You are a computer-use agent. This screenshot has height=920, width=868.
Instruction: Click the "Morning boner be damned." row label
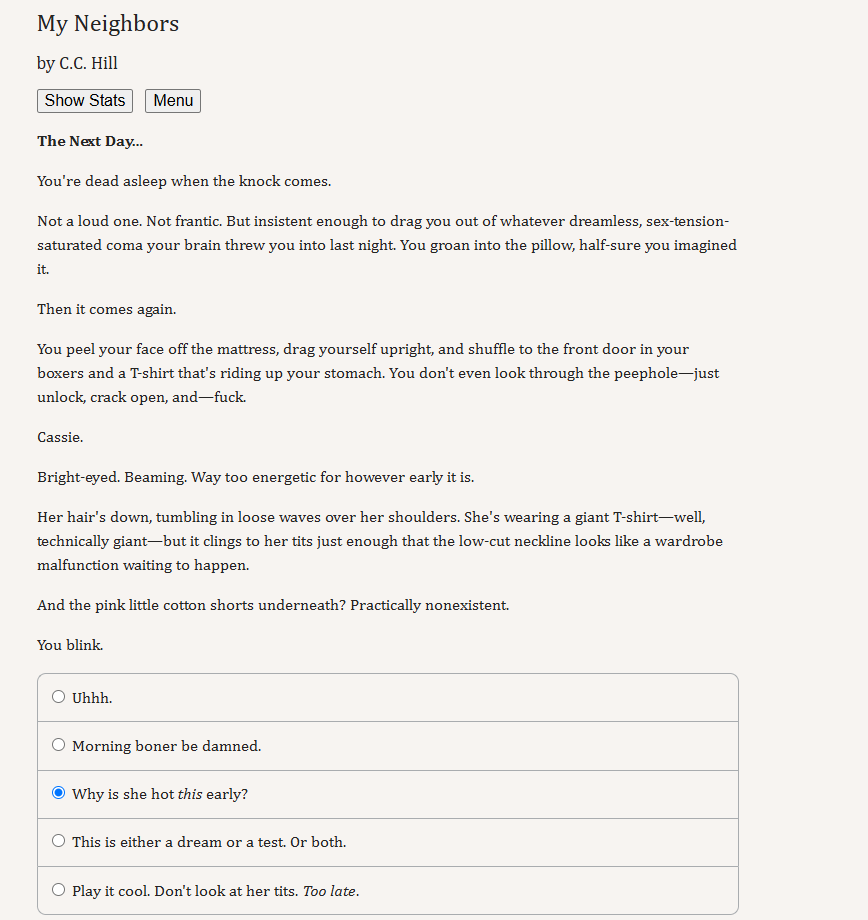click(x=167, y=746)
